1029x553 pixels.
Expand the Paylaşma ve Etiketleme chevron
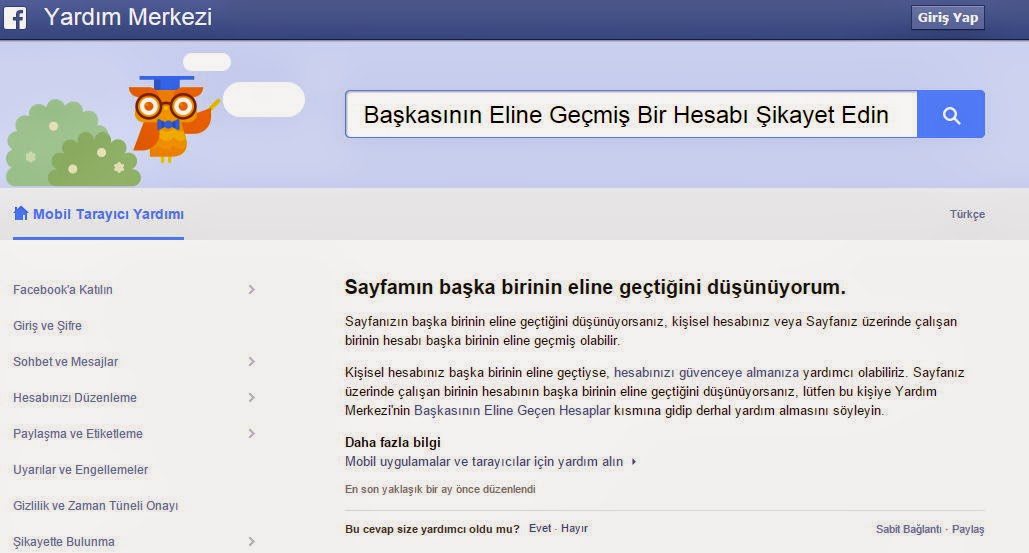251,434
